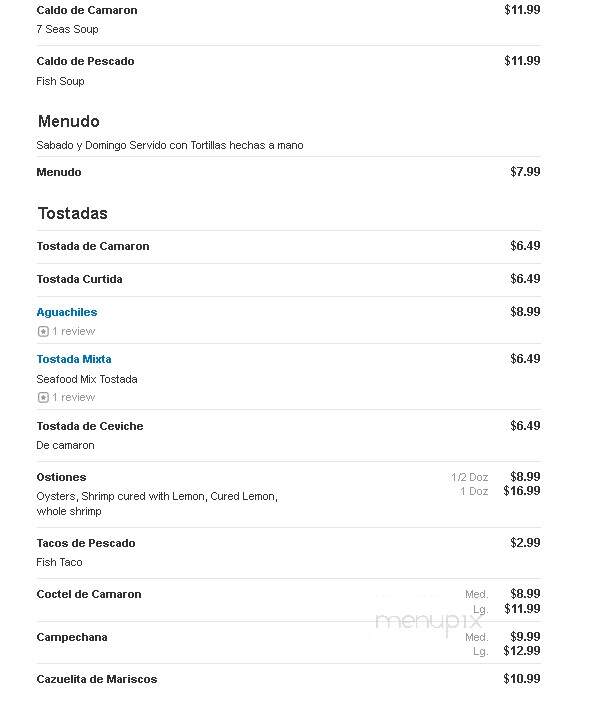This screenshot has width=608, height=704.
Task: Click the Coctel de Camaron item
Action: pyautogui.click(x=89, y=594)
